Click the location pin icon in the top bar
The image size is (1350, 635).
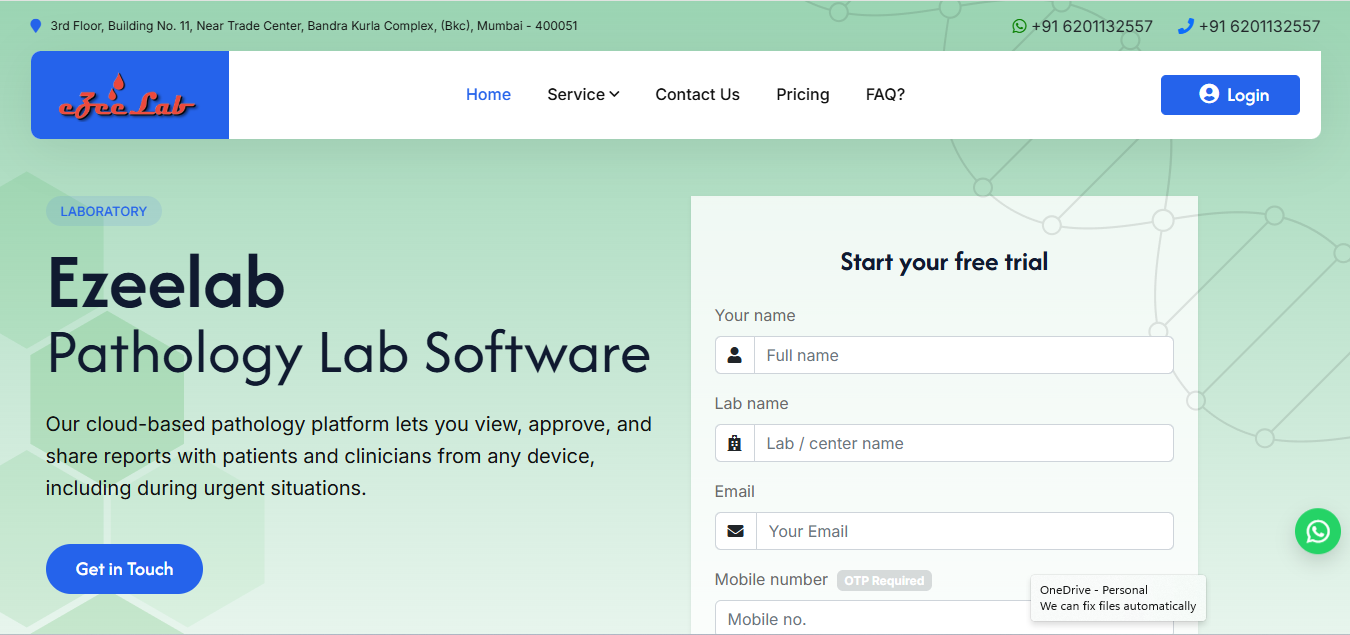(x=36, y=25)
